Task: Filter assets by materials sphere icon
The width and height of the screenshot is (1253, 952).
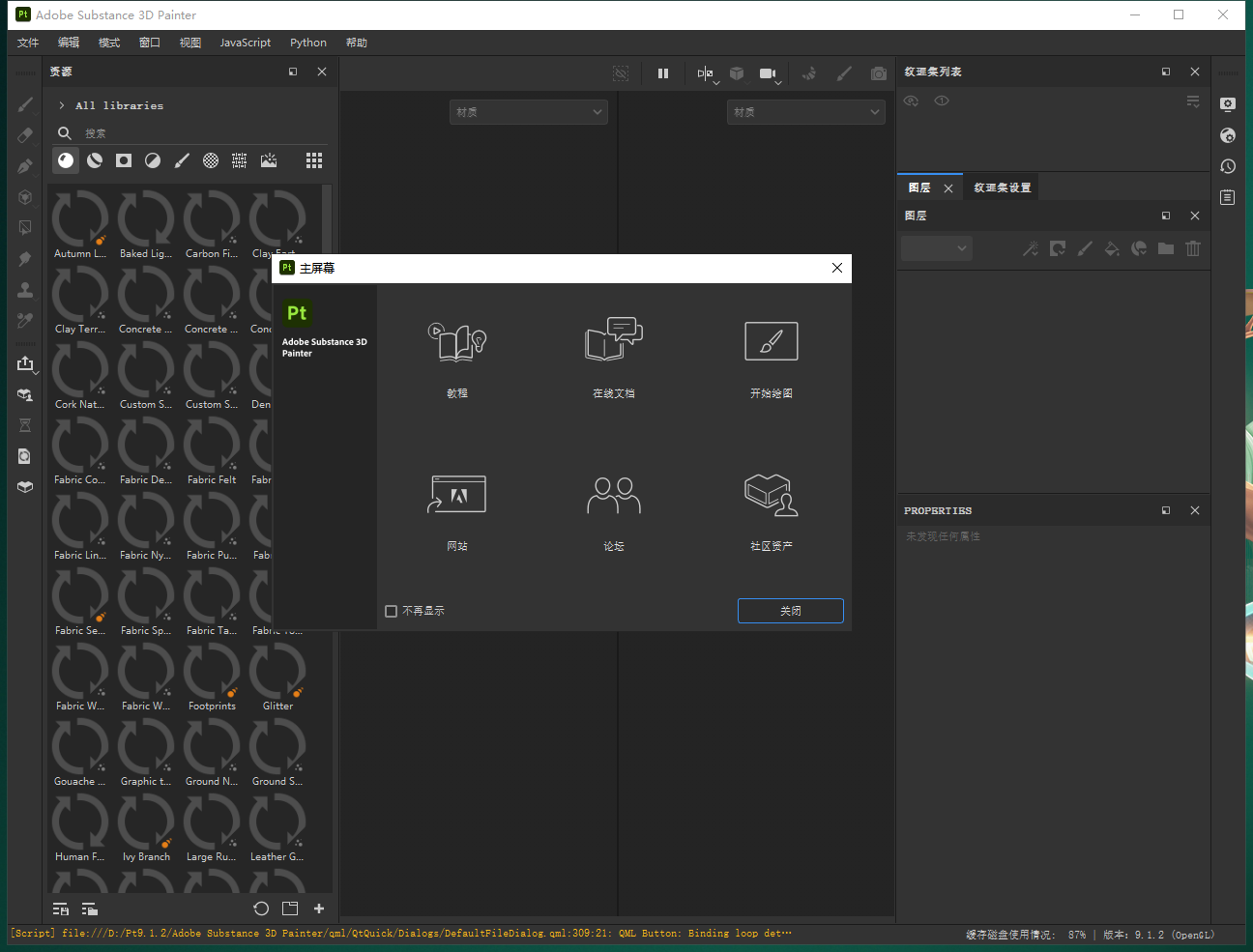Action: coord(66,160)
